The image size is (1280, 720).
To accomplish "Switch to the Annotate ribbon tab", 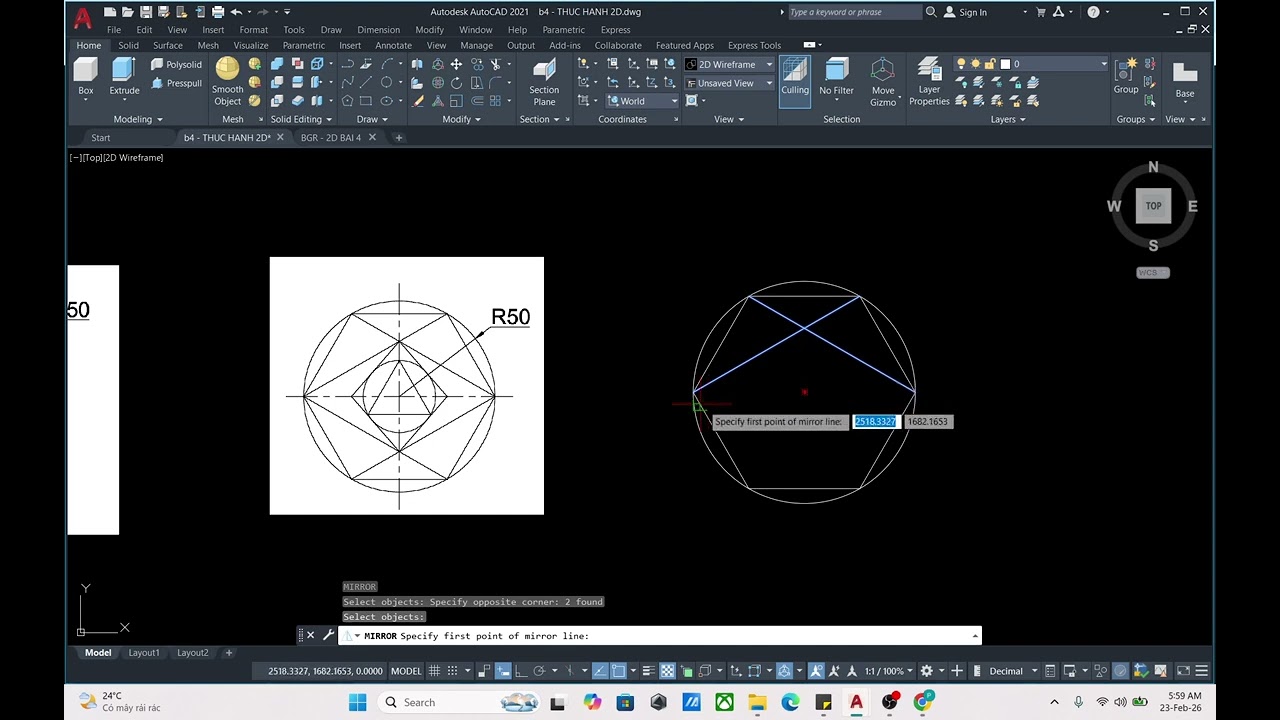I will click(x=393, y=45).
